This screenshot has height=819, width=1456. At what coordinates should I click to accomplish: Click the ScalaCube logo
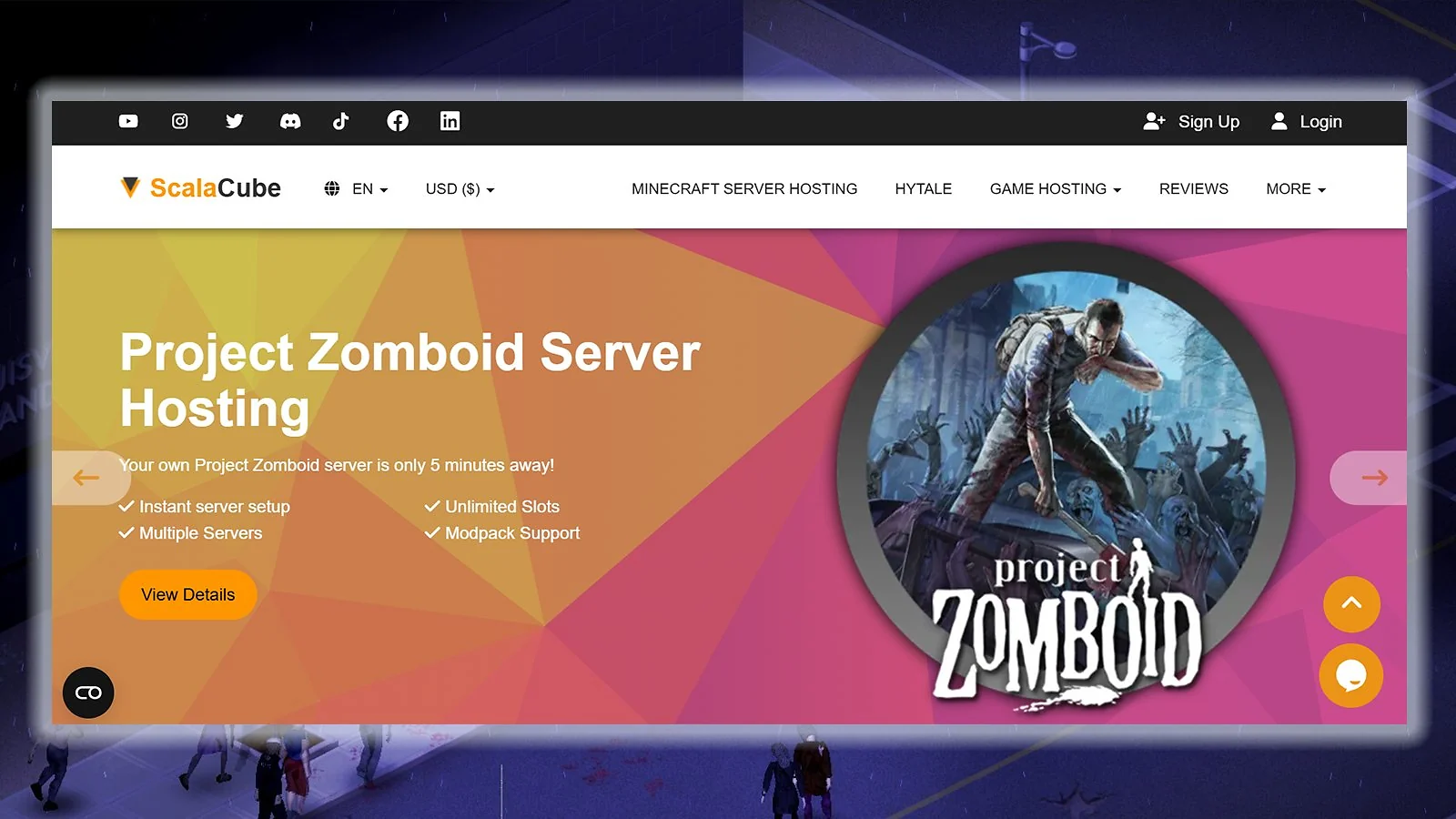pos(201,187)
